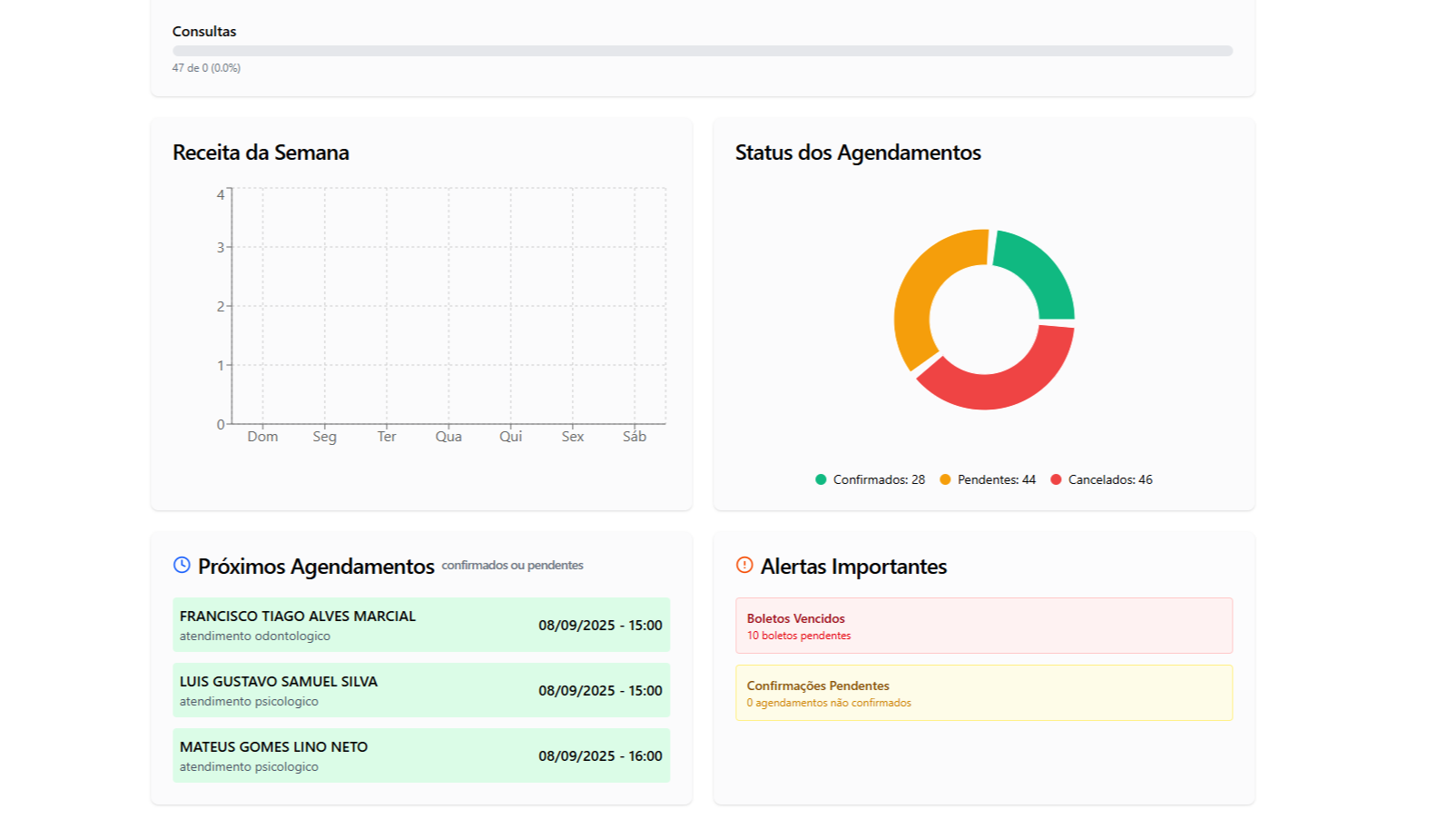
Task: Open Mateus Gomes Lino Neto appointment
Action: [x=421, y=755]
